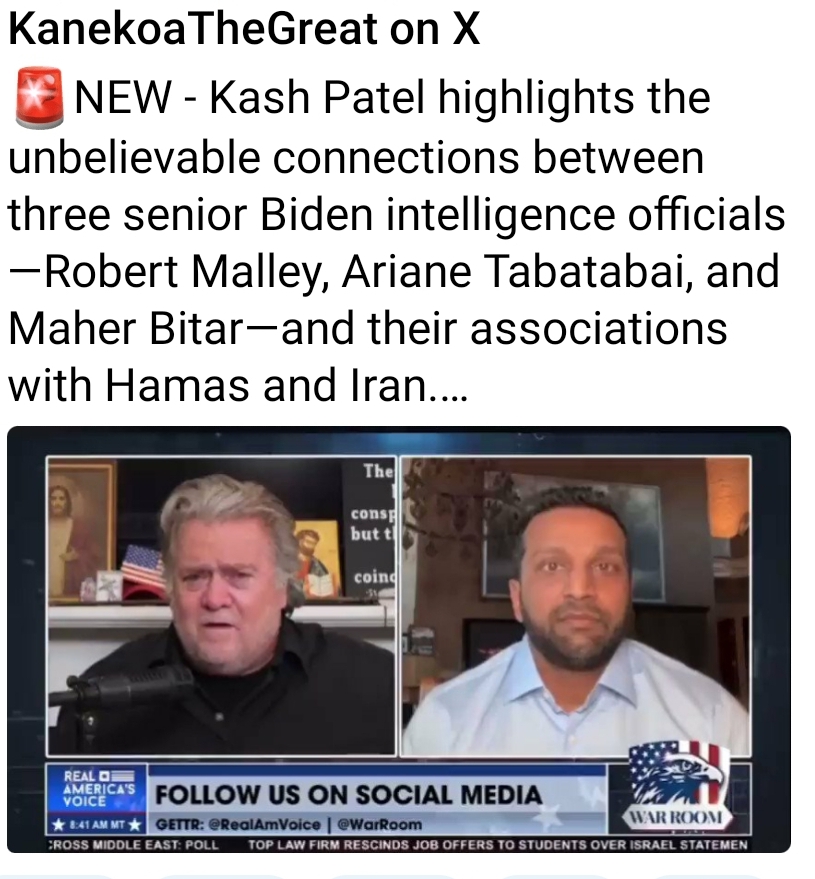Viewport: 815px width, 879px height.
Task: Click the 8:41 AM MT time label
Action: [95, 825]
